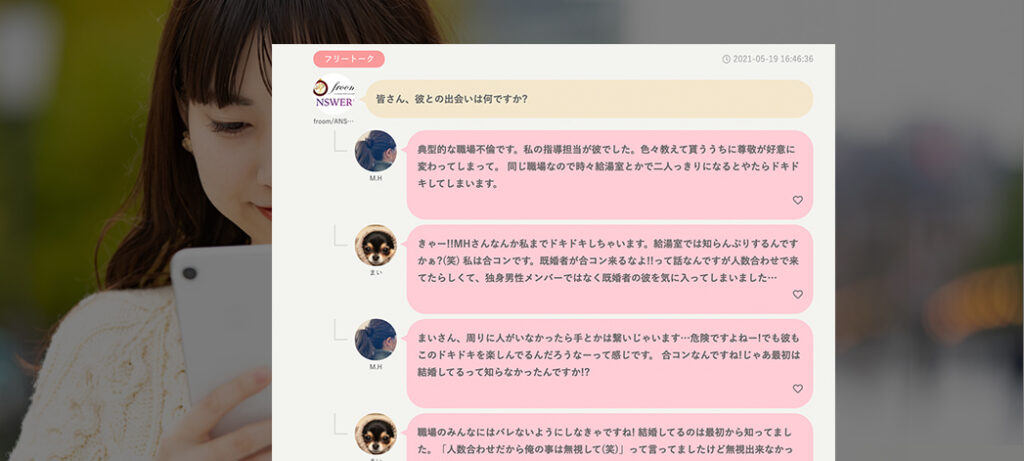Open M.H's ponytail avatar on the first reply
Image resolution: width=1024 pixels, height=461 pixels.
(x=376, y=151)
